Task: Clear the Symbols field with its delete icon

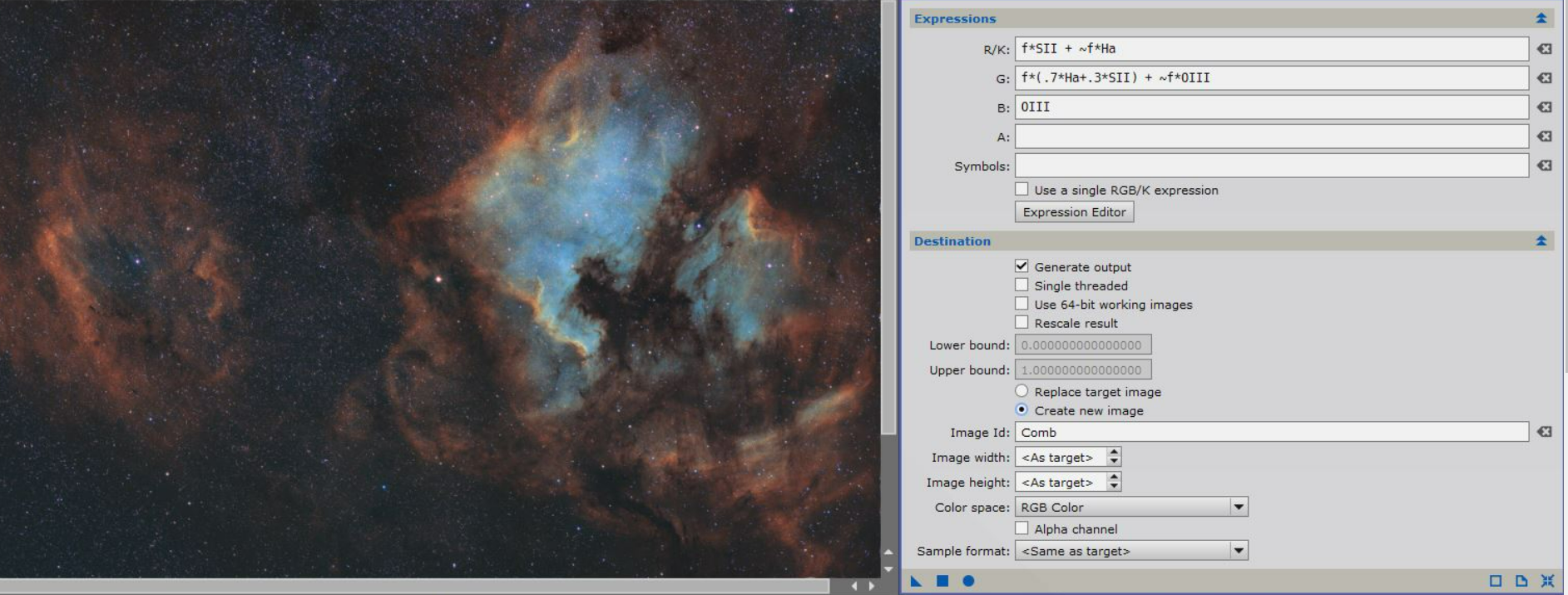Action: (1544, 166)
